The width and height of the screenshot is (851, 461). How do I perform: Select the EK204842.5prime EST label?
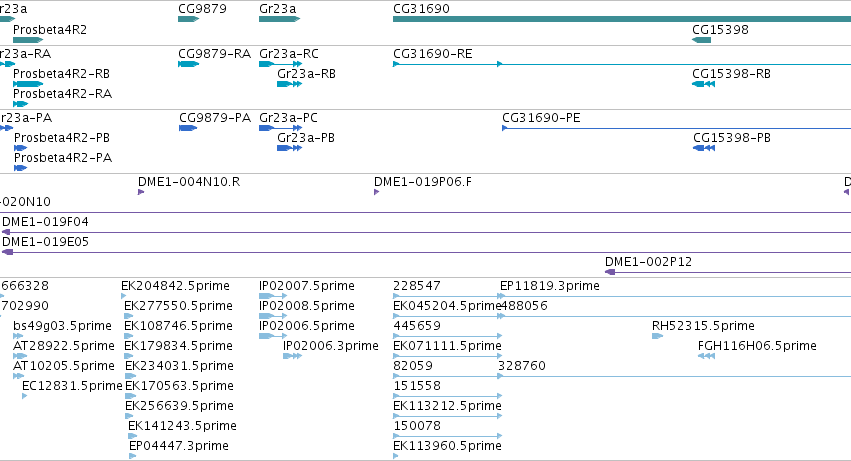pos(175,286)
